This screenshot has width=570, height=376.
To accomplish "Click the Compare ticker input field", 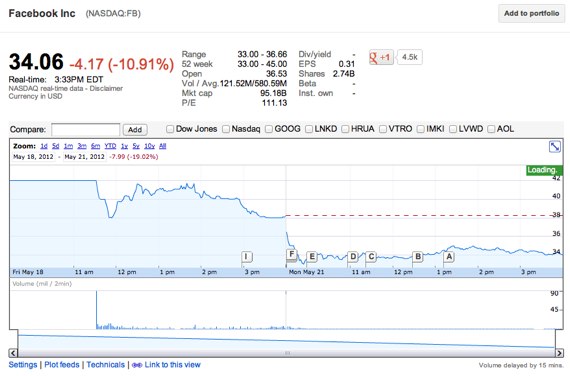I will [85, 130].
